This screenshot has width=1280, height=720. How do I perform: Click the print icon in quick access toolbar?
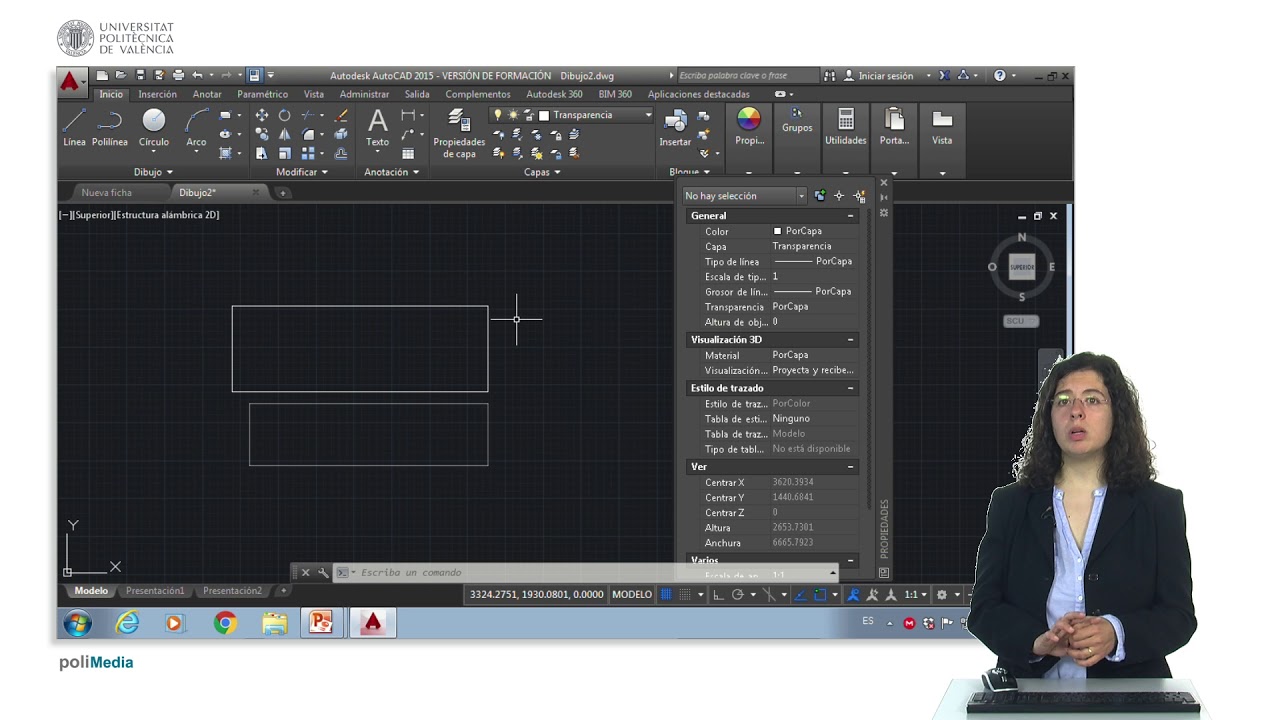click(x=178, y=75)
